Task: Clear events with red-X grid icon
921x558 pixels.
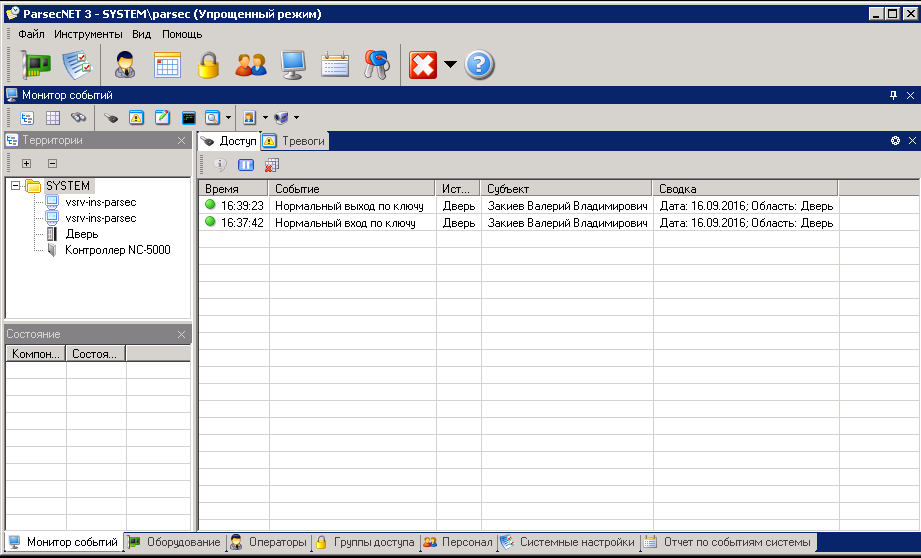Action: 272,165
